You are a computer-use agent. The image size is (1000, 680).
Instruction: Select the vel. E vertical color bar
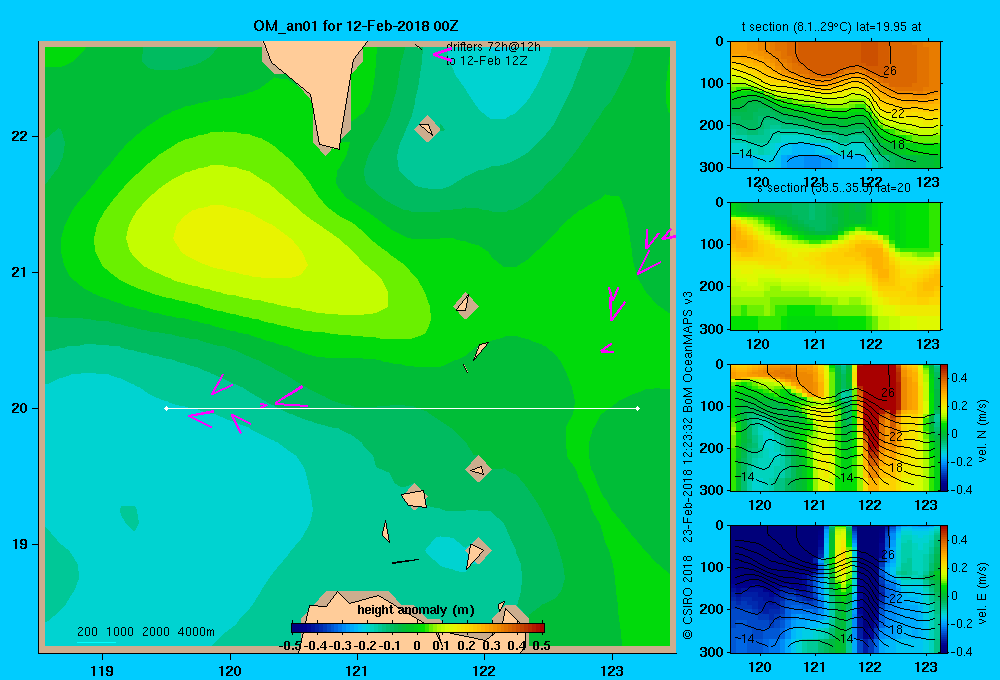point(944,589)
